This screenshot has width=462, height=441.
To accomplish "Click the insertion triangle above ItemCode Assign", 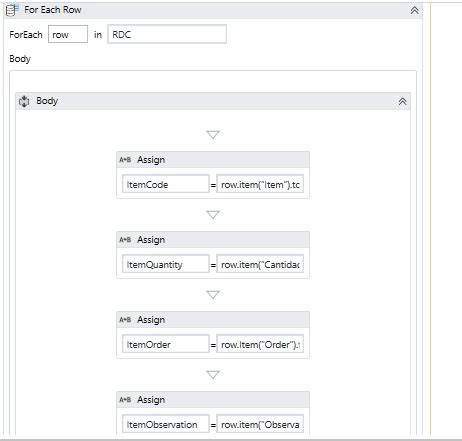I will coord(213,135).
